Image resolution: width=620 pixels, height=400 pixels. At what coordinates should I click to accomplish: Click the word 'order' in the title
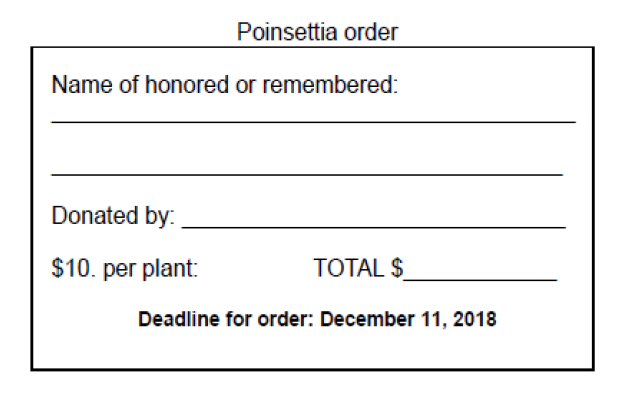370,32
